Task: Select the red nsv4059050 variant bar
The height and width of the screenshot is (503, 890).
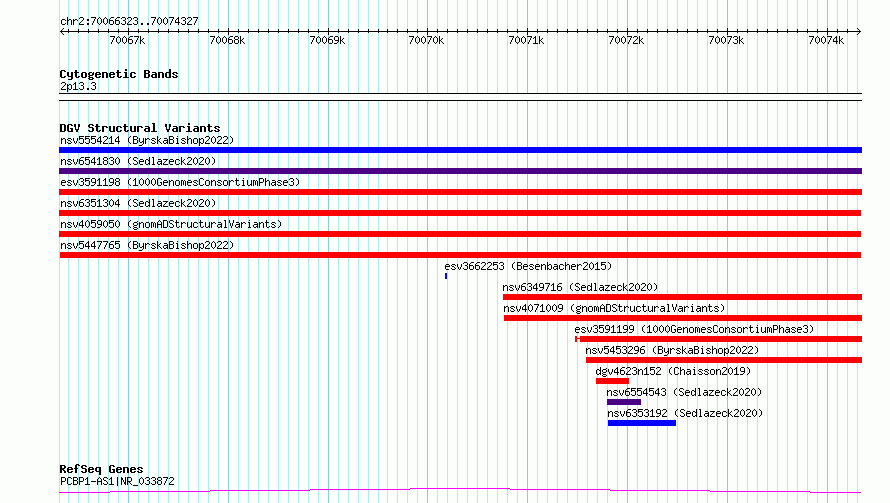Action: 460,234
